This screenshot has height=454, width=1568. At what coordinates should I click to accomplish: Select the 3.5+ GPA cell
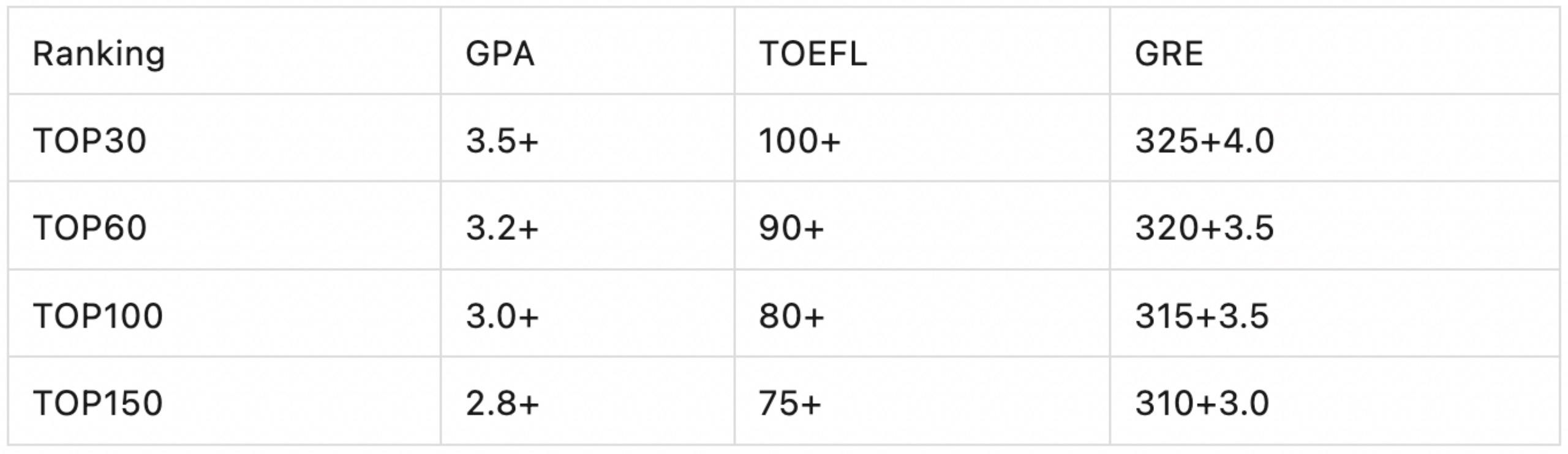point(502,141)
